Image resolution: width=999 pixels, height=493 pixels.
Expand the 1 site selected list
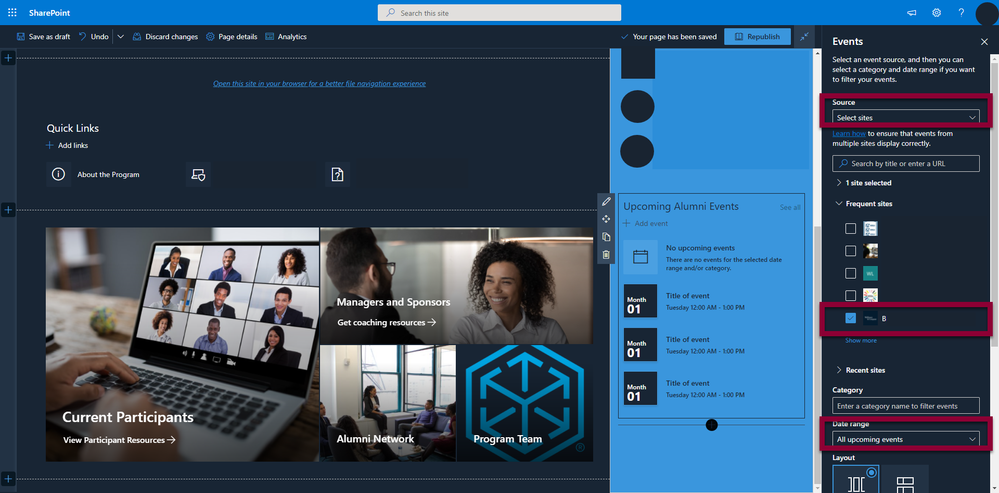click(863, 183)
